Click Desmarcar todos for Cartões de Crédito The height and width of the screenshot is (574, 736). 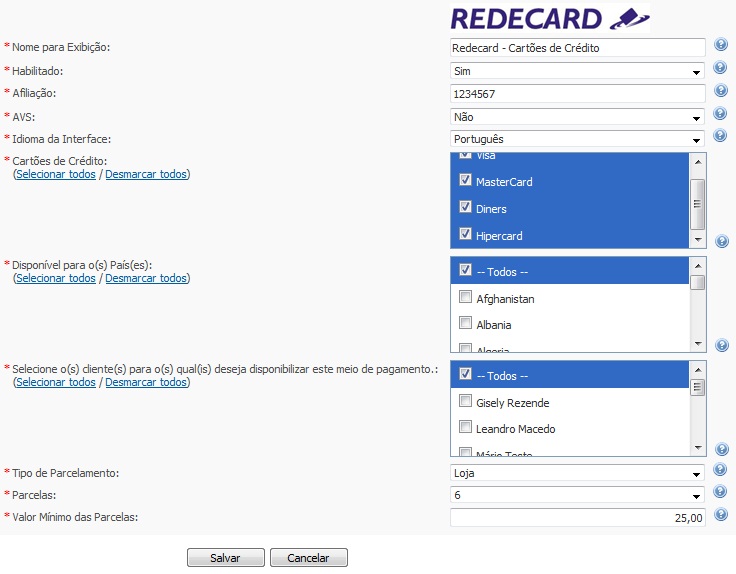coord(146,174)
